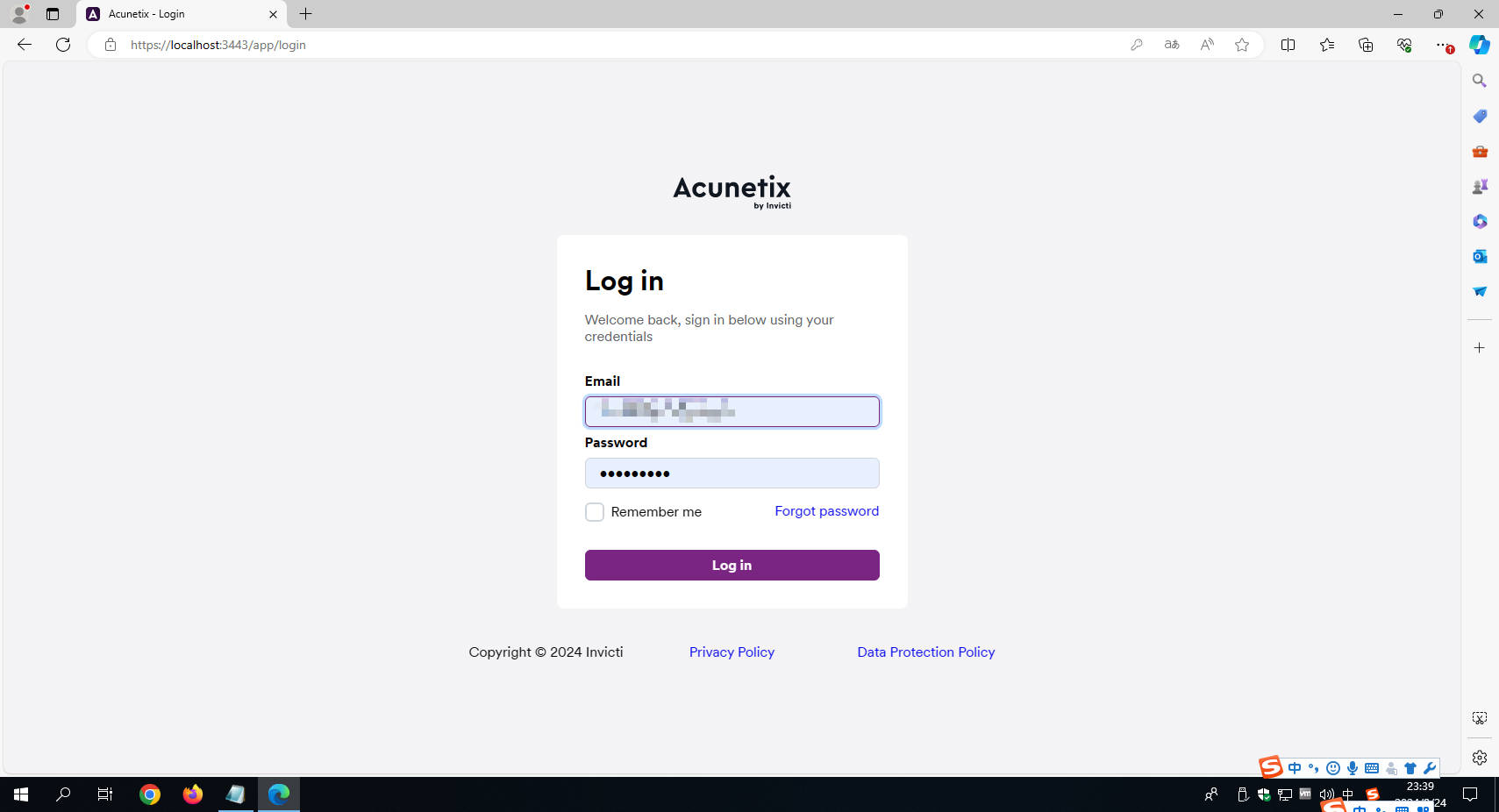Viewport: 1499px width, 812px height.
Task: Open sidebar settings gear icon
Action: coord(1480,758)
